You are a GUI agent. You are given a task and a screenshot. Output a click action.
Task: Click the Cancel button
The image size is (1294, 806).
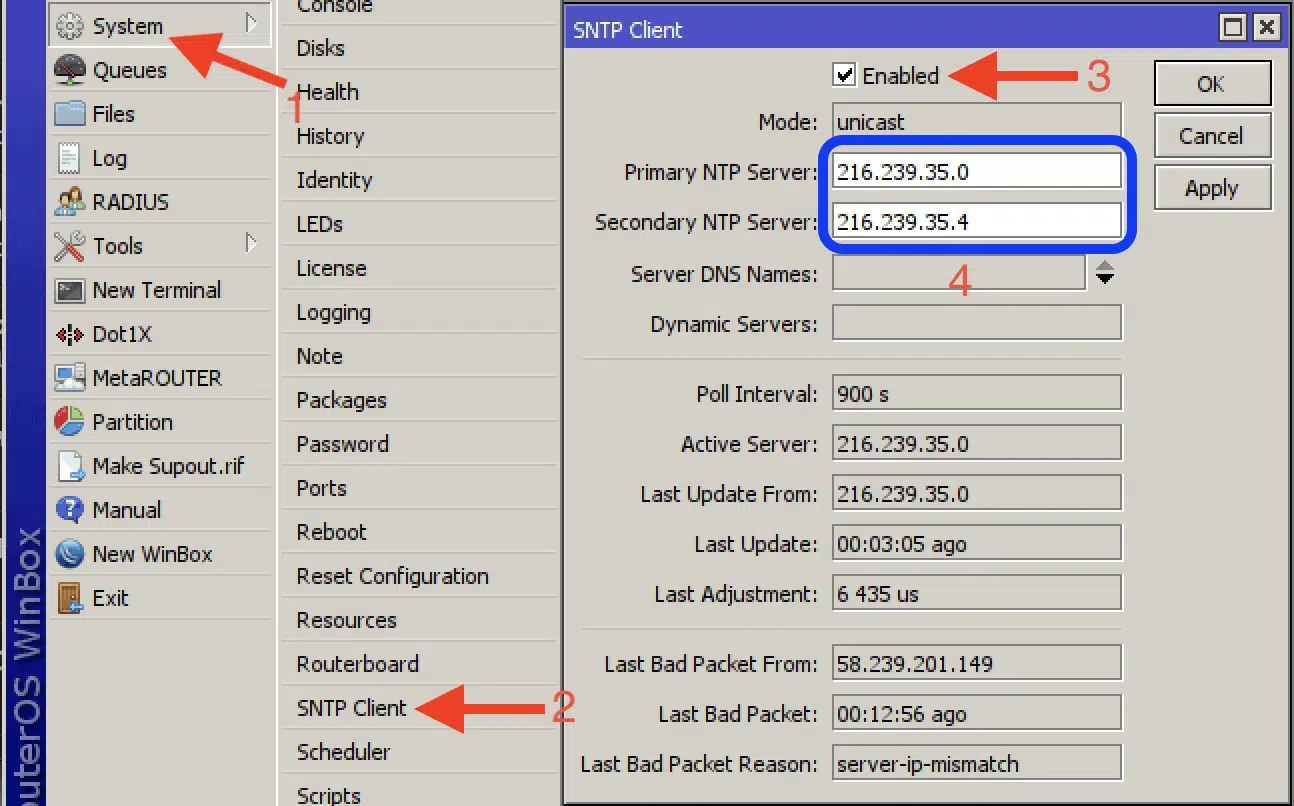[1212, 136]
